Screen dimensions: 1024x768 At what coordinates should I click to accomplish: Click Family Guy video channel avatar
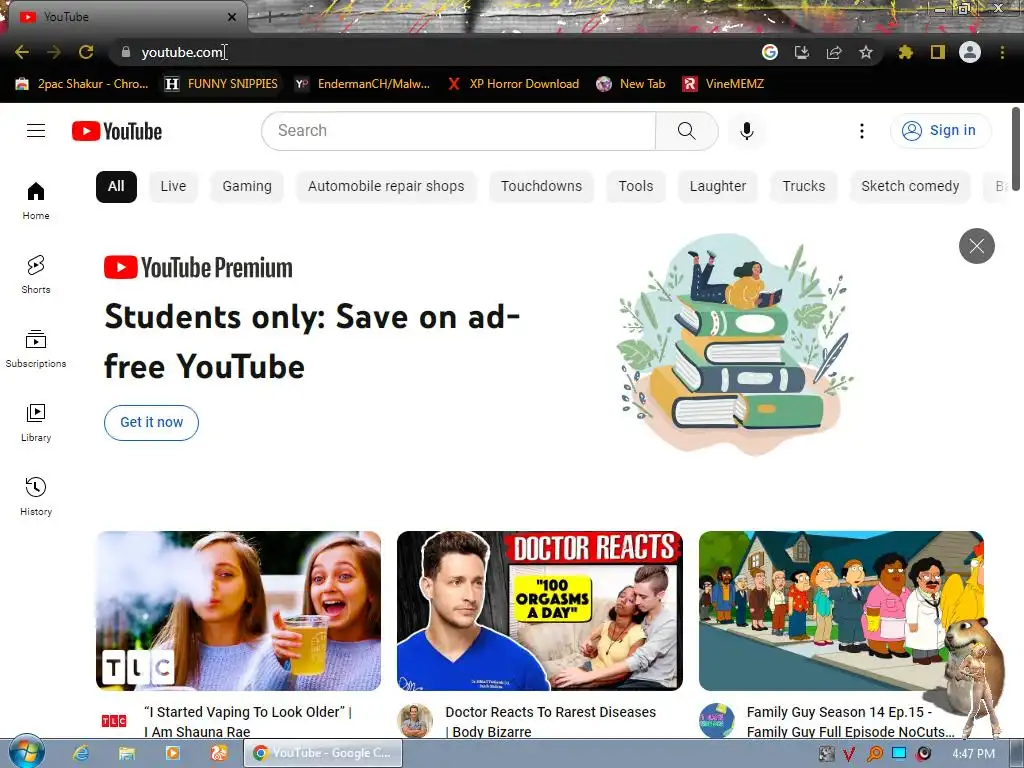pyautogui.click(x=717, y=721)
